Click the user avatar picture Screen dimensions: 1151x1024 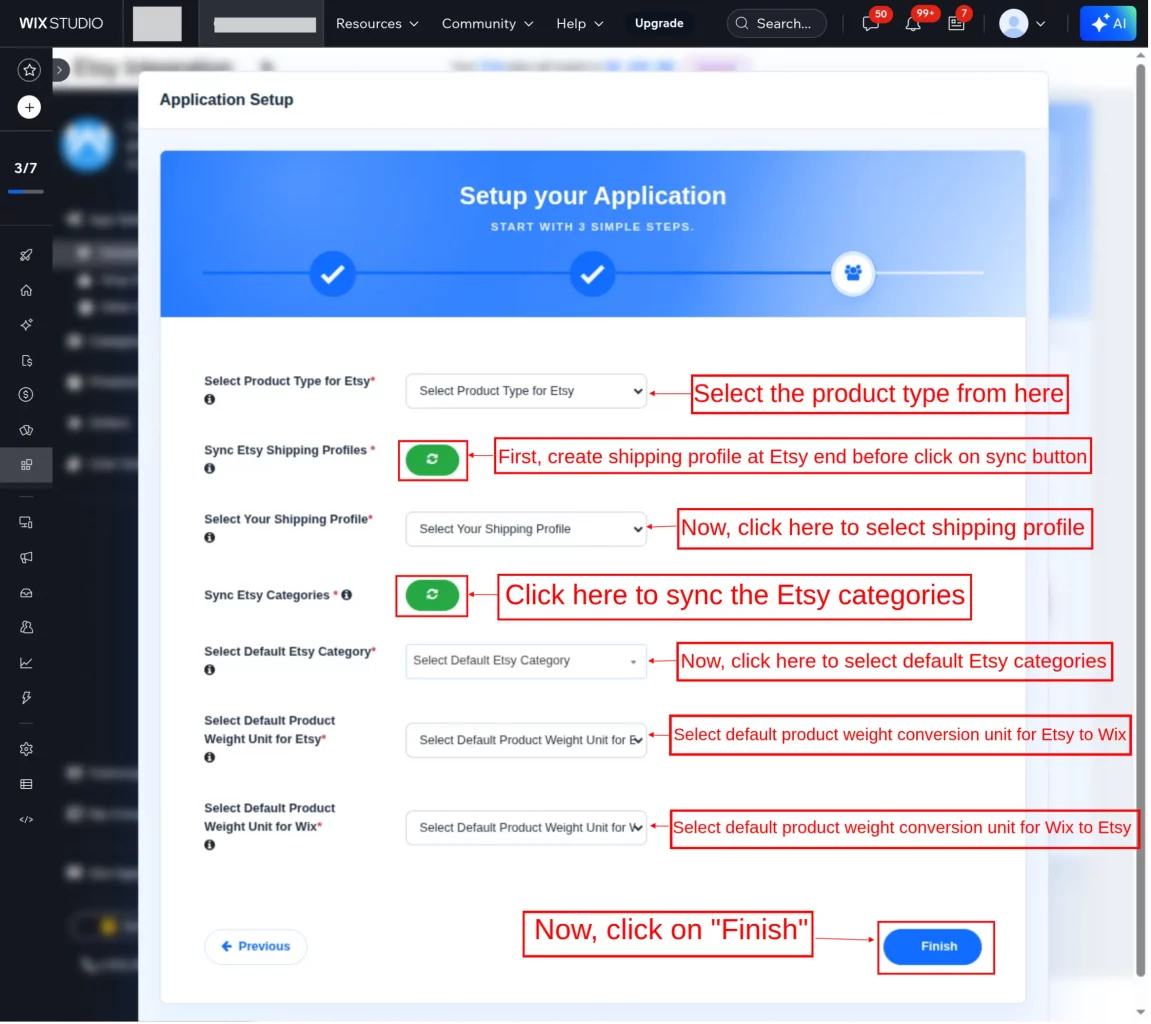pyautogui.click(x=1013, y=23)
